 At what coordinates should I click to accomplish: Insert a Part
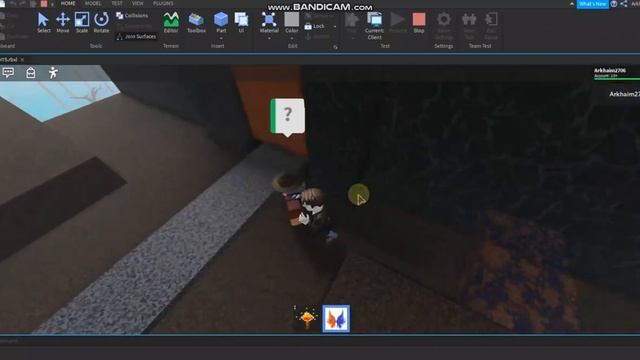[x=221, y=22]
